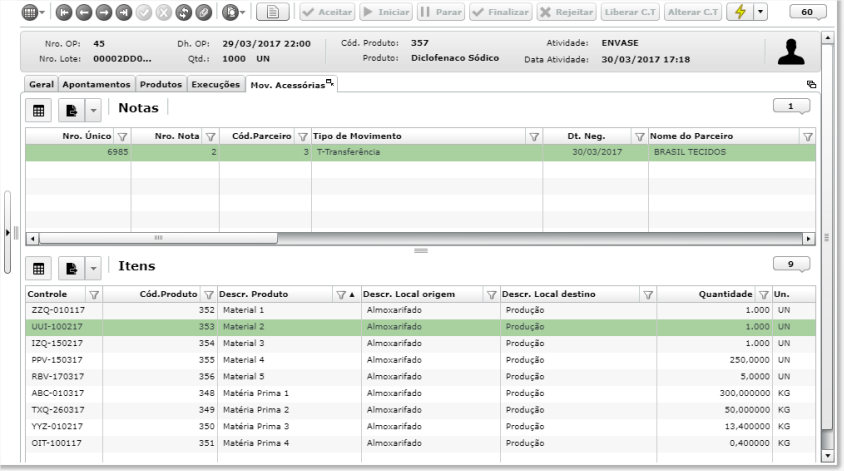The height and width of the screenshot is (471, 844).
Task: Toggle grid view in the Itens section
Action: click(38, 269)
